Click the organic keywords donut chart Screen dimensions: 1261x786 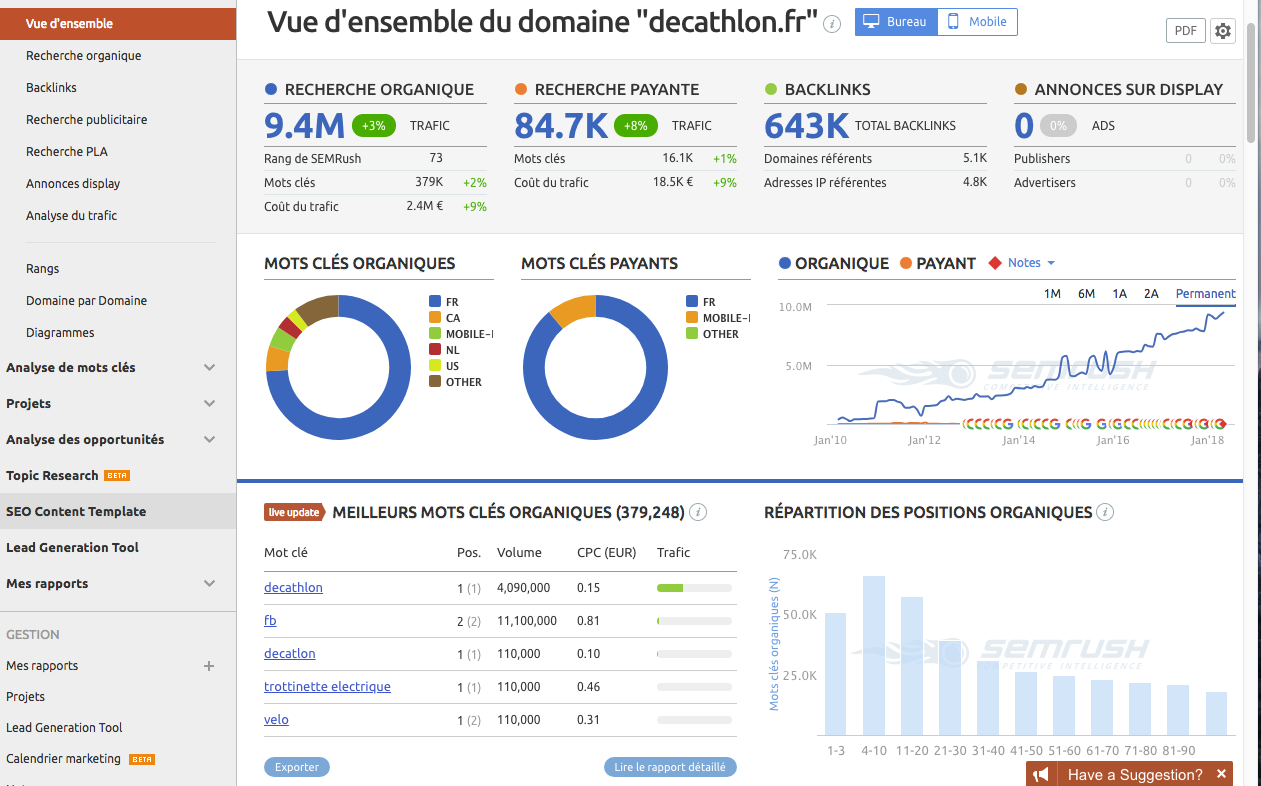338,368
